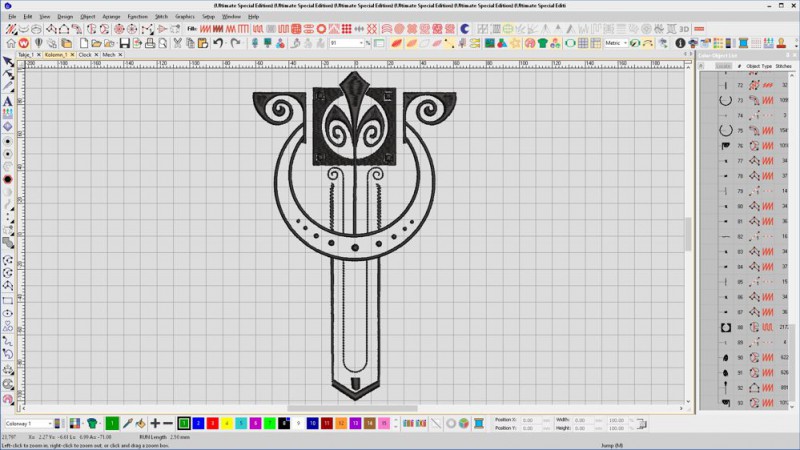Open the Graphics menu

pyautogui.click(x=185, y=16)
